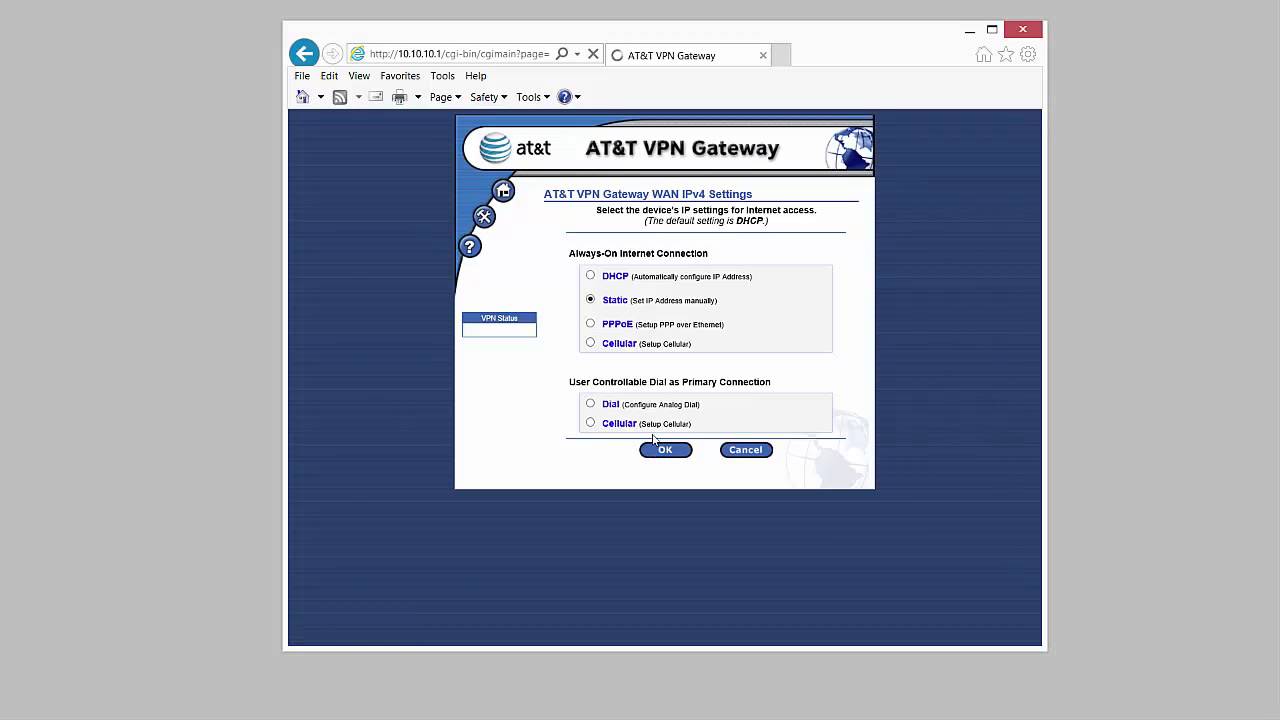This screenshot has width=1280, height=720.
Task: Click the Static label text
Action: 615,300
